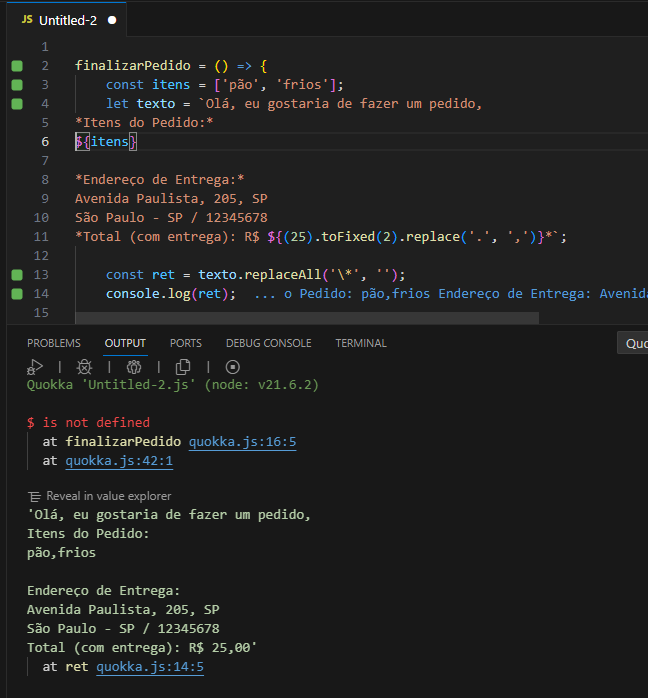The width and height of the screenshot is (648, 698).
Task: Open the TERMINAL panel tab
Action: tap(361, 343)
